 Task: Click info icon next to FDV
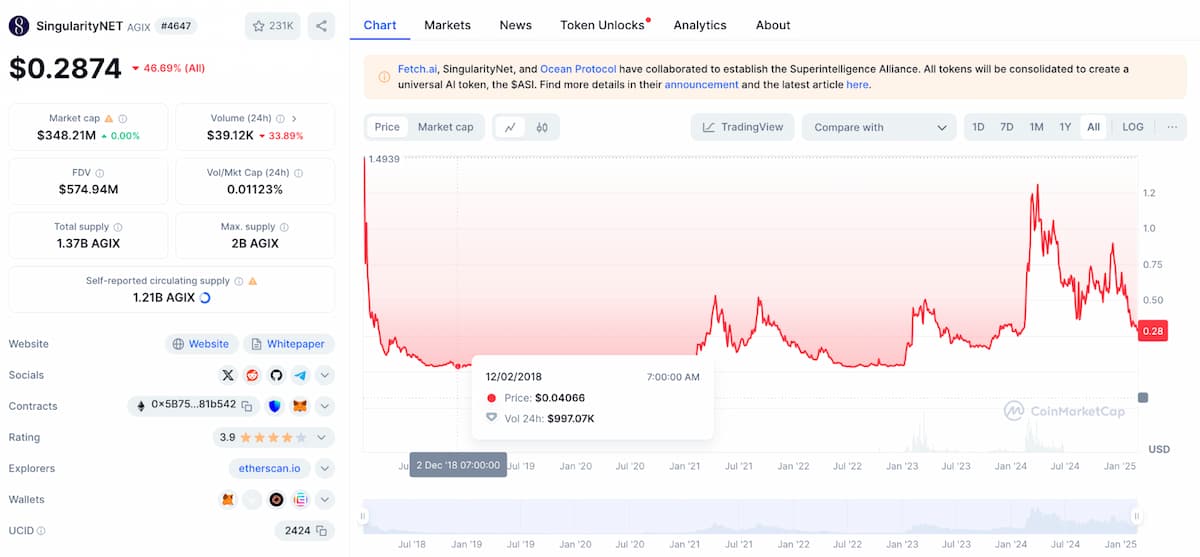click(x=100, y=173)
